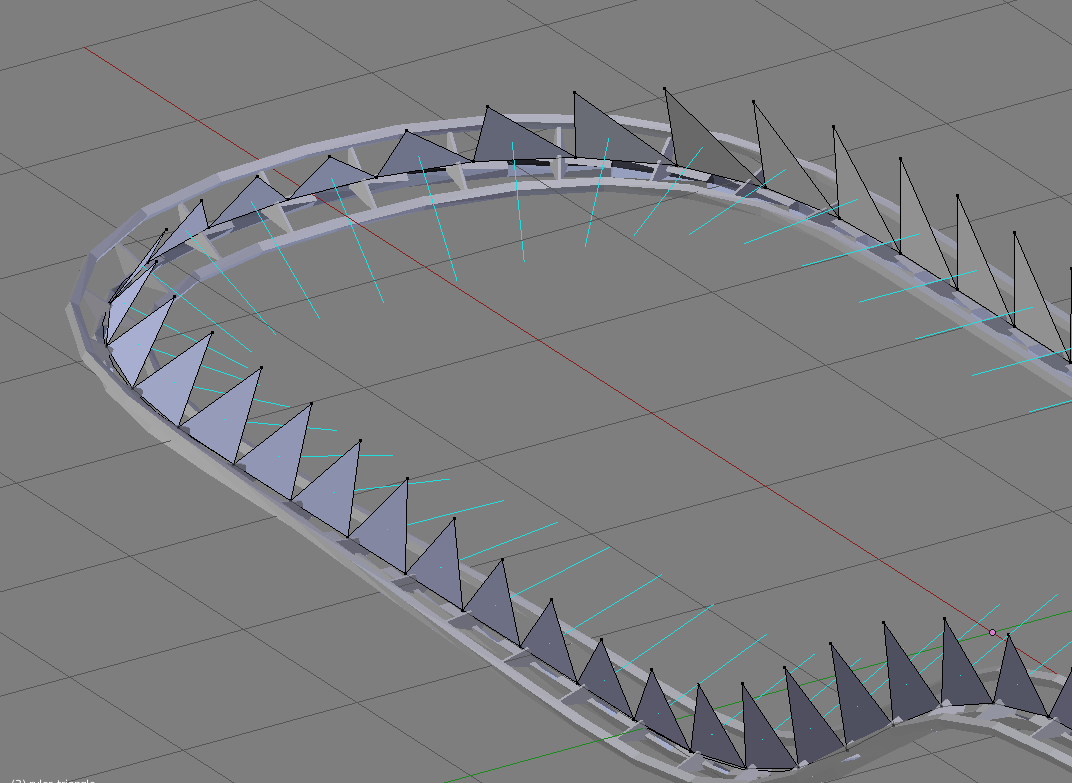Select the triangle tip beside the pink origin dot
The height and width of the screenshot is (783, 1072).
pos(1008,635)
